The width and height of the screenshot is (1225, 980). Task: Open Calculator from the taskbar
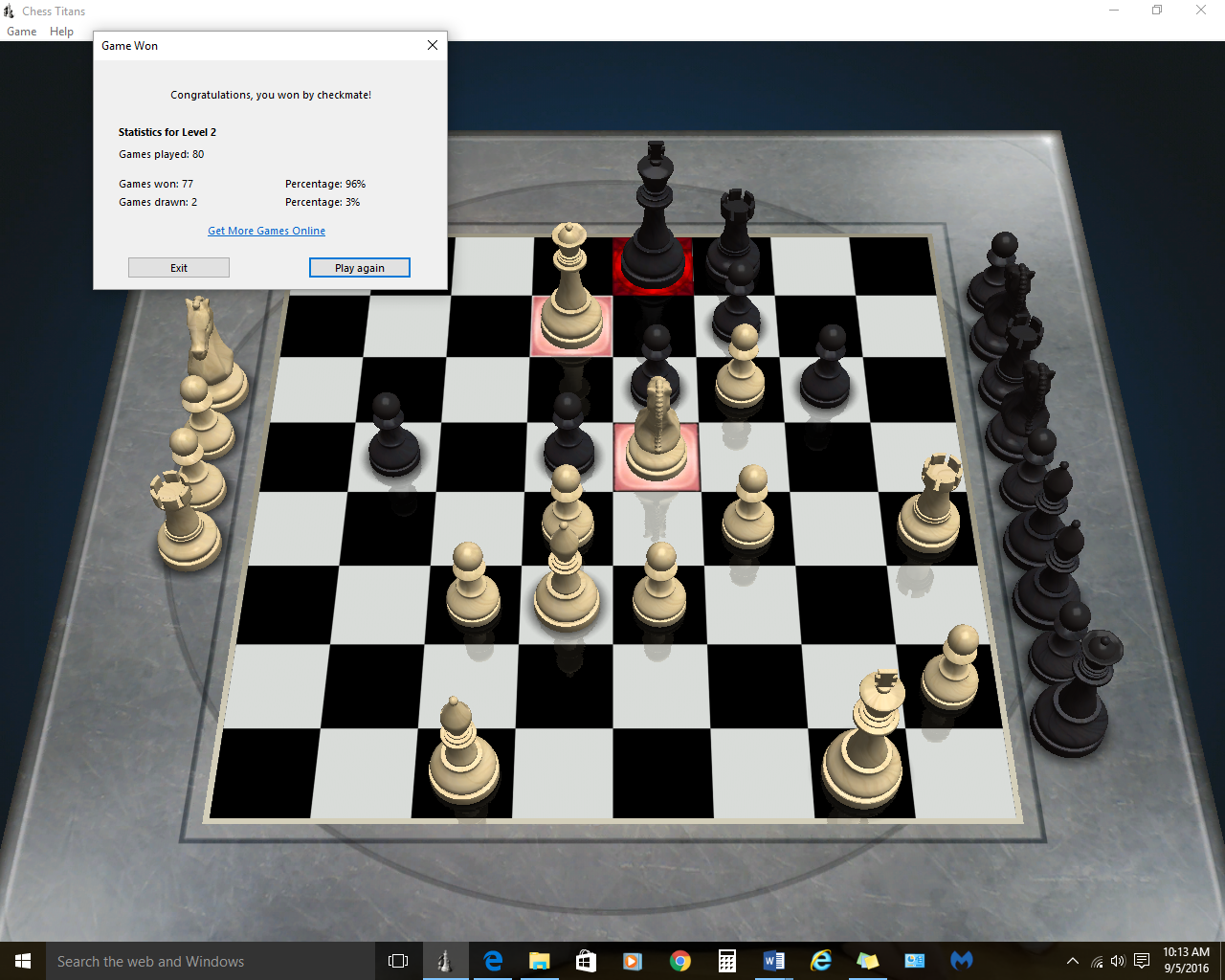(x=727, y=961)
